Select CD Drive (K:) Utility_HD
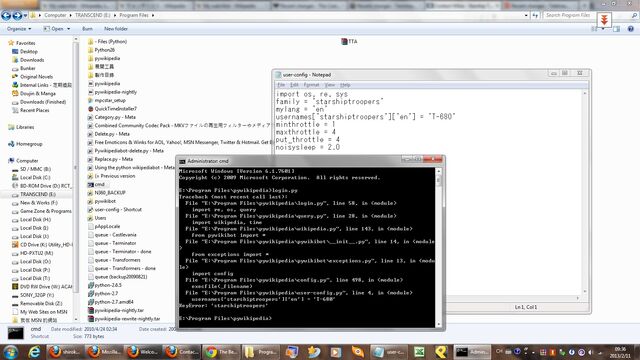Viewport: 640px width, 360px height. click(42, 244)
